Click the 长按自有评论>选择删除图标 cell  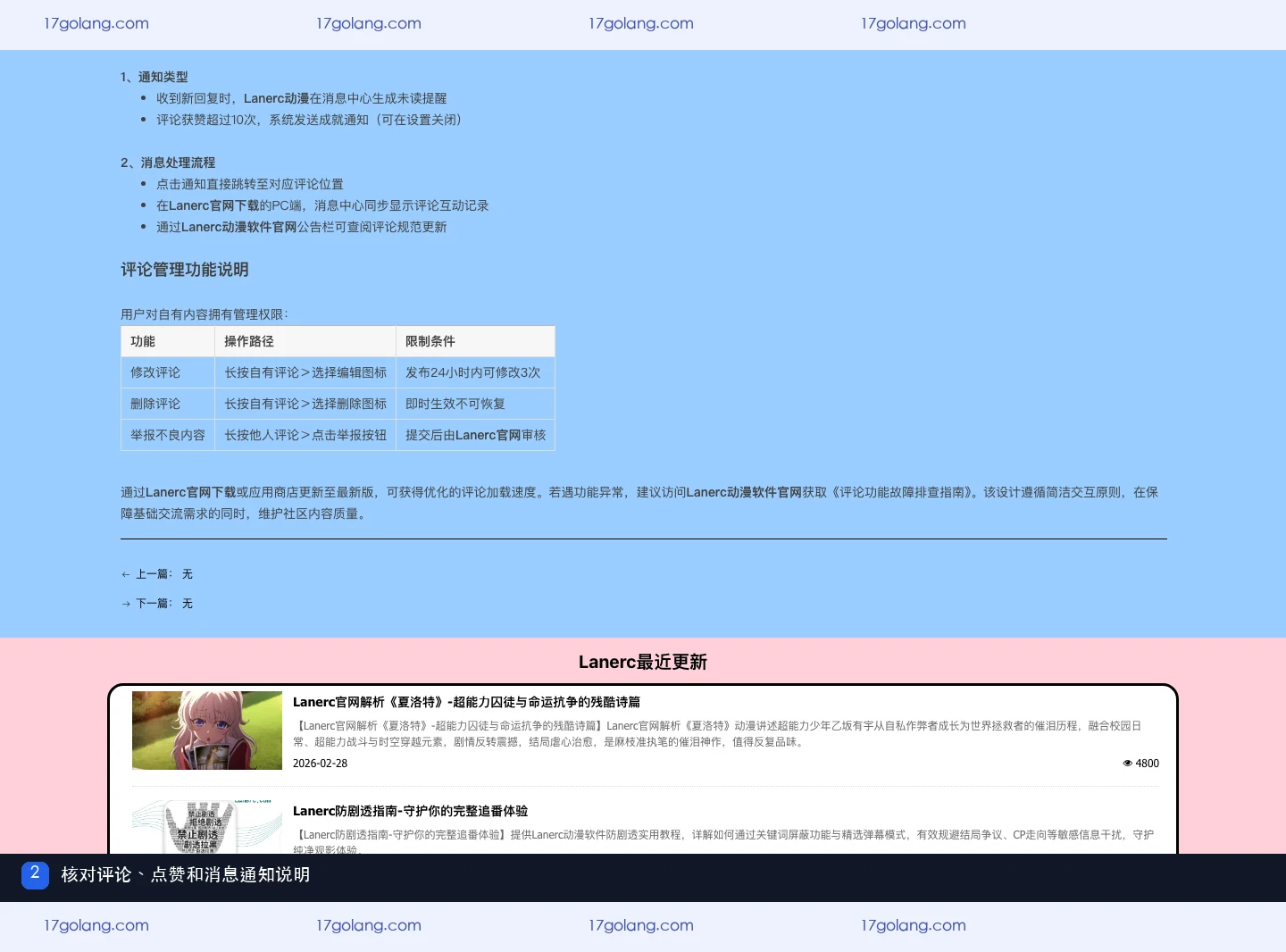[305, 404]
